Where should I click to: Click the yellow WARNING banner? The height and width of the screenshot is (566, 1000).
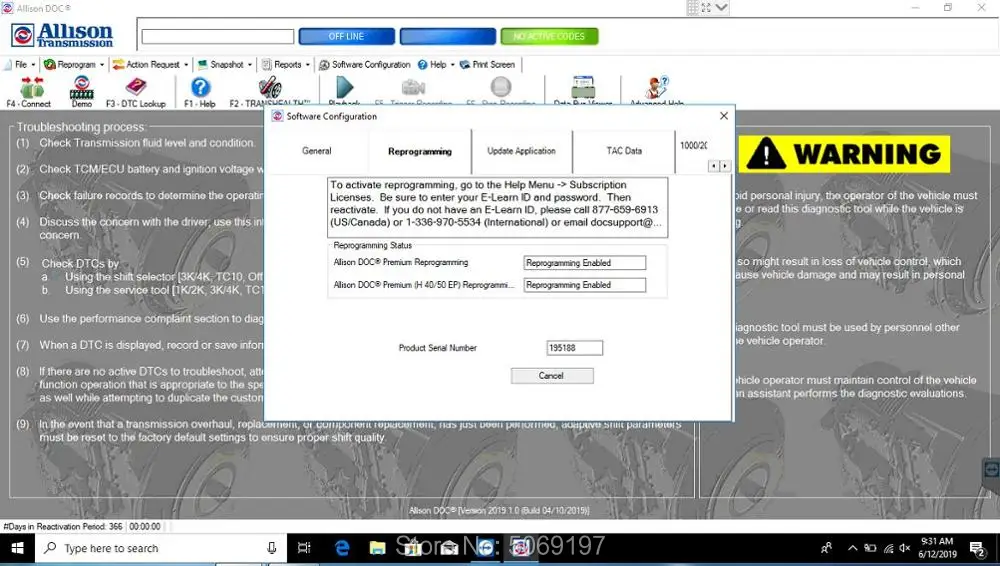[844, 154]
